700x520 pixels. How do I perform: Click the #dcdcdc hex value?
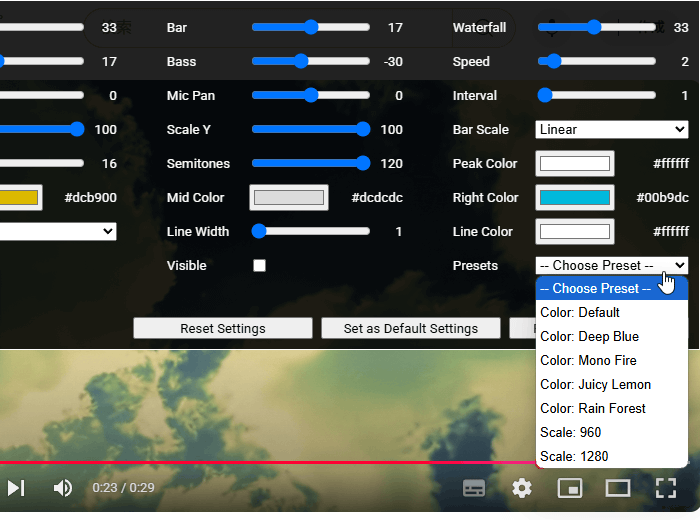[377, 197]
